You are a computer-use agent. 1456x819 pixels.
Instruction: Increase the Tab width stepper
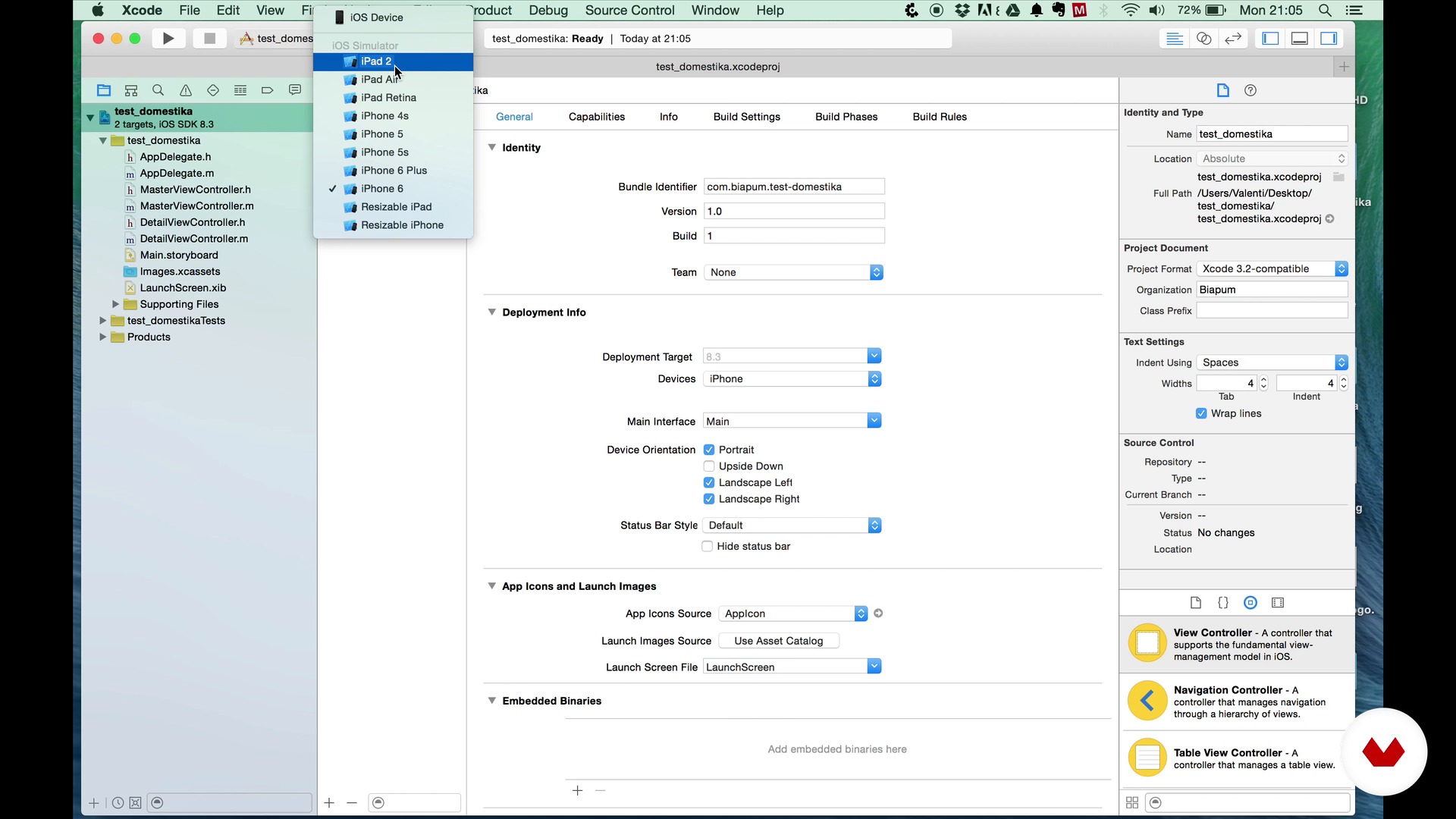(x=1263, y=379)
